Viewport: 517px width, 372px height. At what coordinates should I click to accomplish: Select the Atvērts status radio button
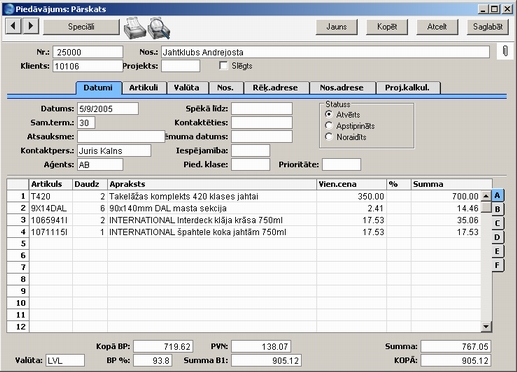click(329, 114)
